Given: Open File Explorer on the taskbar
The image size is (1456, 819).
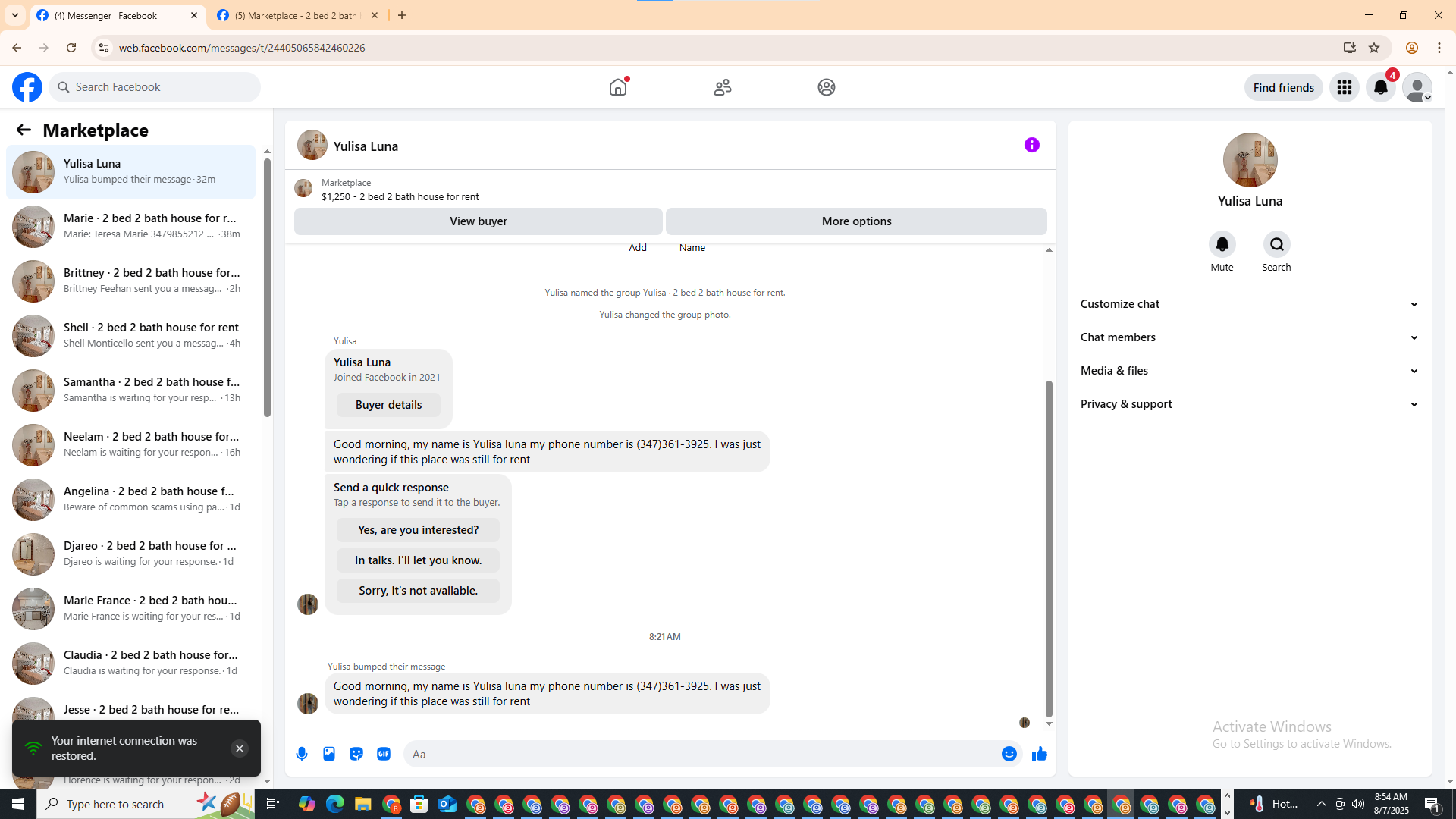Looking at the screenshot, I should pos(363,804).
